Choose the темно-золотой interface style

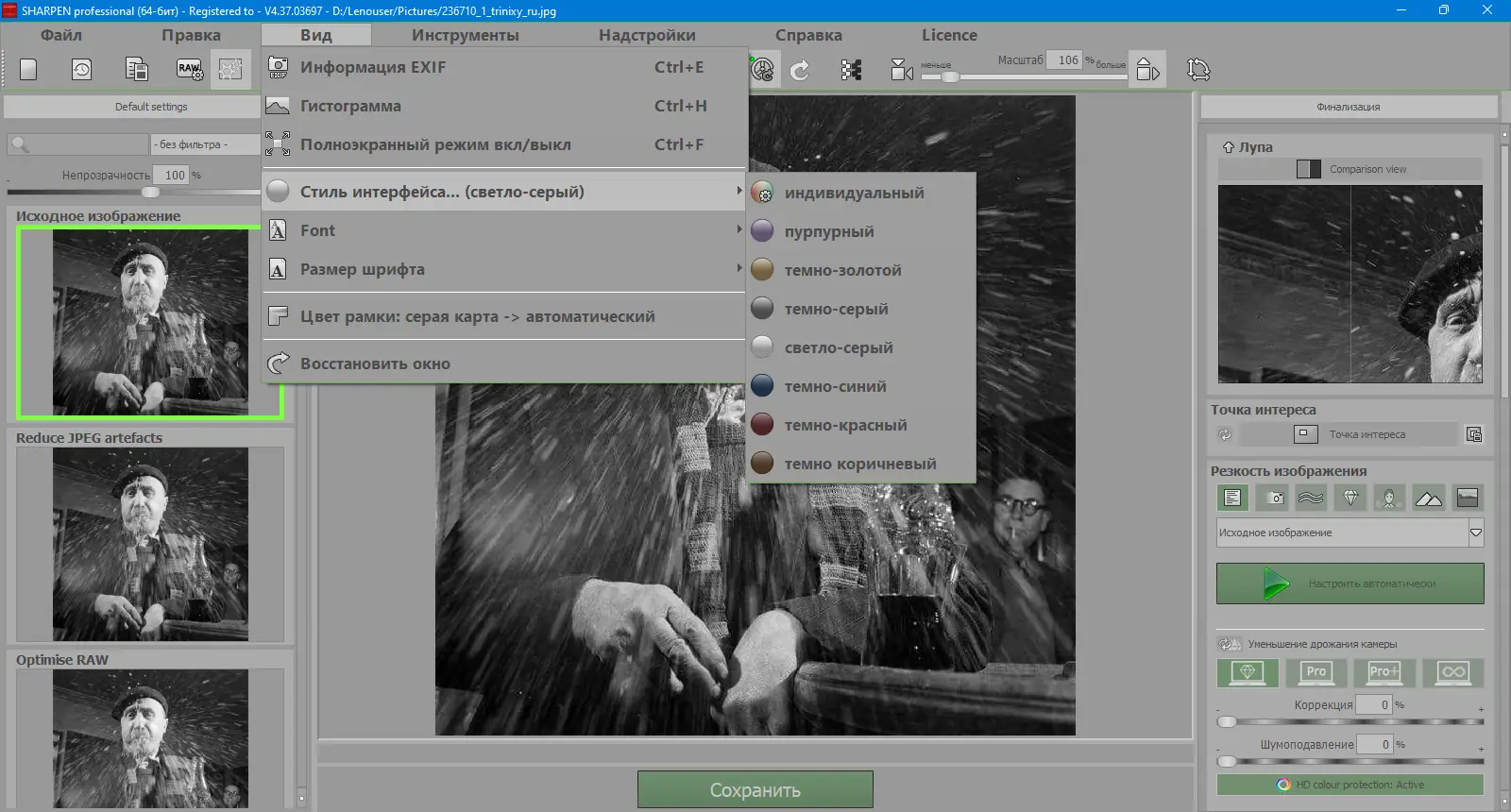(x=860, y=270)
